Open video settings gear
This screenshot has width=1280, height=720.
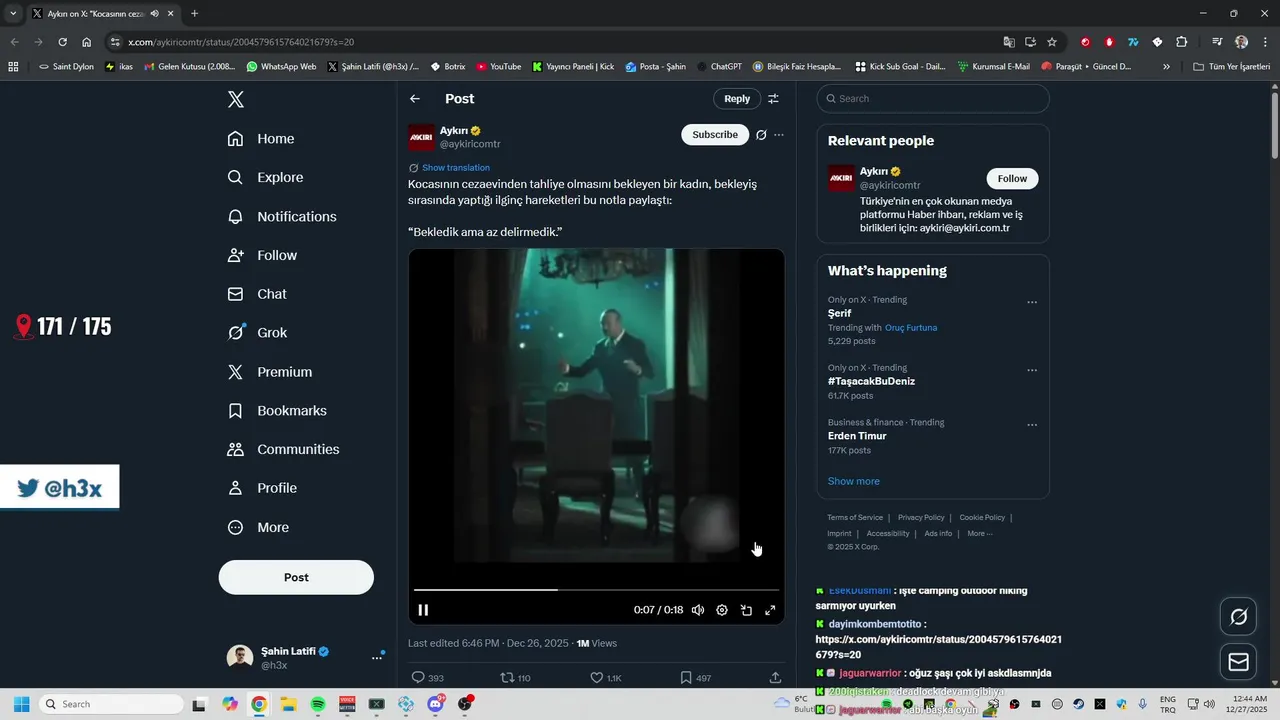pyautogui.click(x=722, y=610)
